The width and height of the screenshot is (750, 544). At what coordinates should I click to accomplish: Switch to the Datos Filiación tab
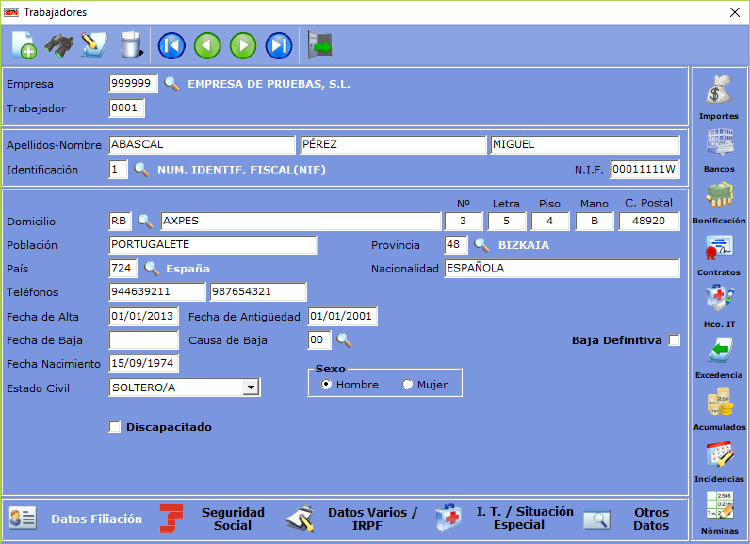pos(76,519)
